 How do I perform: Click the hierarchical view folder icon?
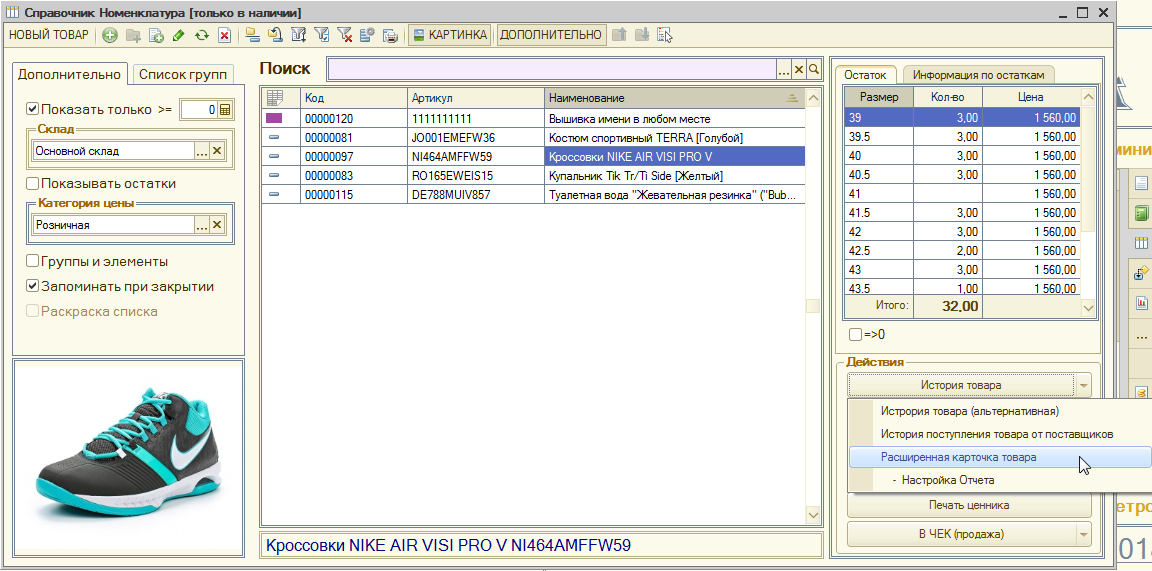pos(253,35)
